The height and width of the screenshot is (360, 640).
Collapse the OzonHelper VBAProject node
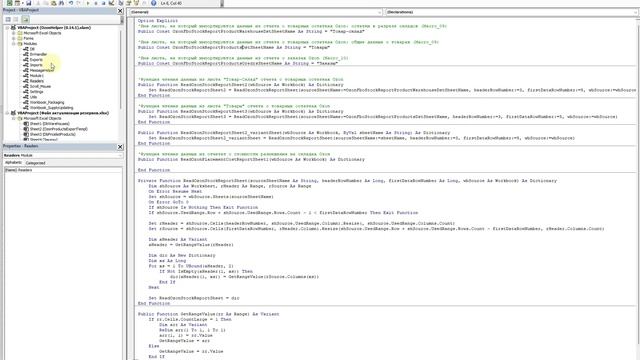7,28
